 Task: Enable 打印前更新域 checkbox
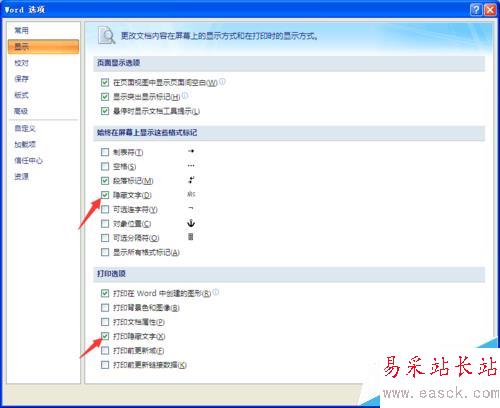click(105, 351)
